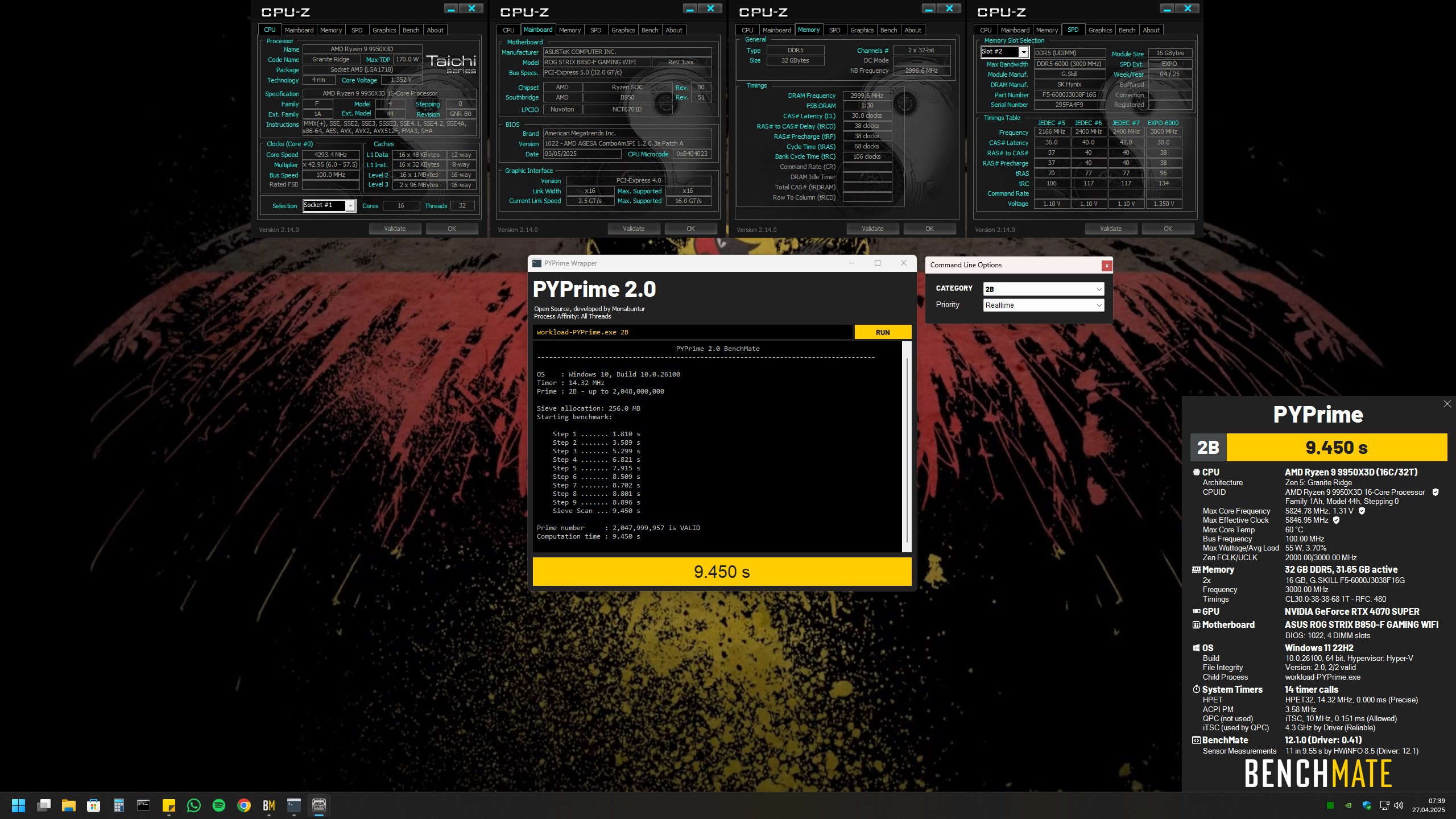Click motherboard model 'ROG STRIX B850-F GAMING WIFI' field

pyautogui.click(x=596, y=62)
